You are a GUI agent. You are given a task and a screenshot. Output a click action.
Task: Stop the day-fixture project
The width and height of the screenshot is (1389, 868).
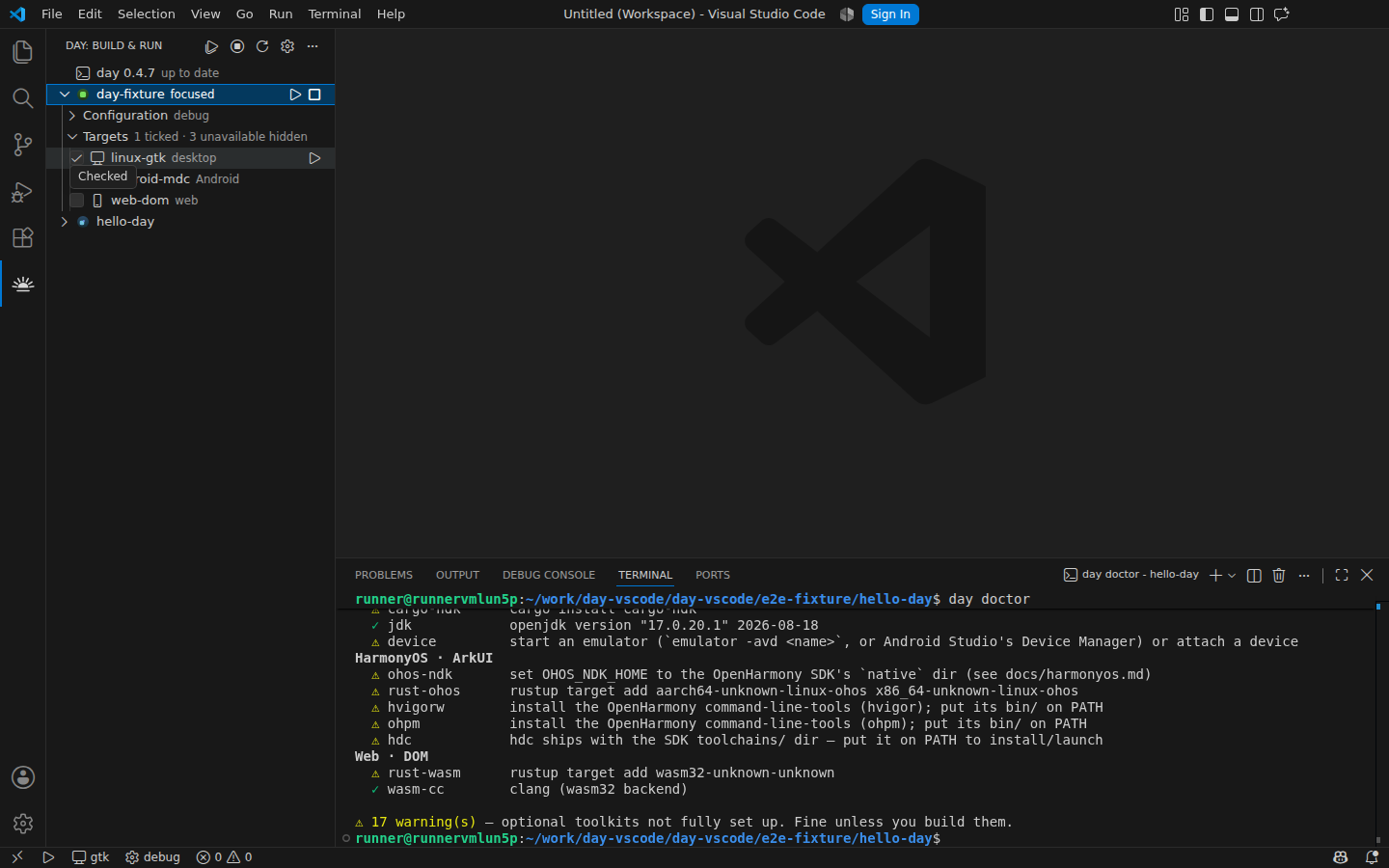[x=314, y=95]
